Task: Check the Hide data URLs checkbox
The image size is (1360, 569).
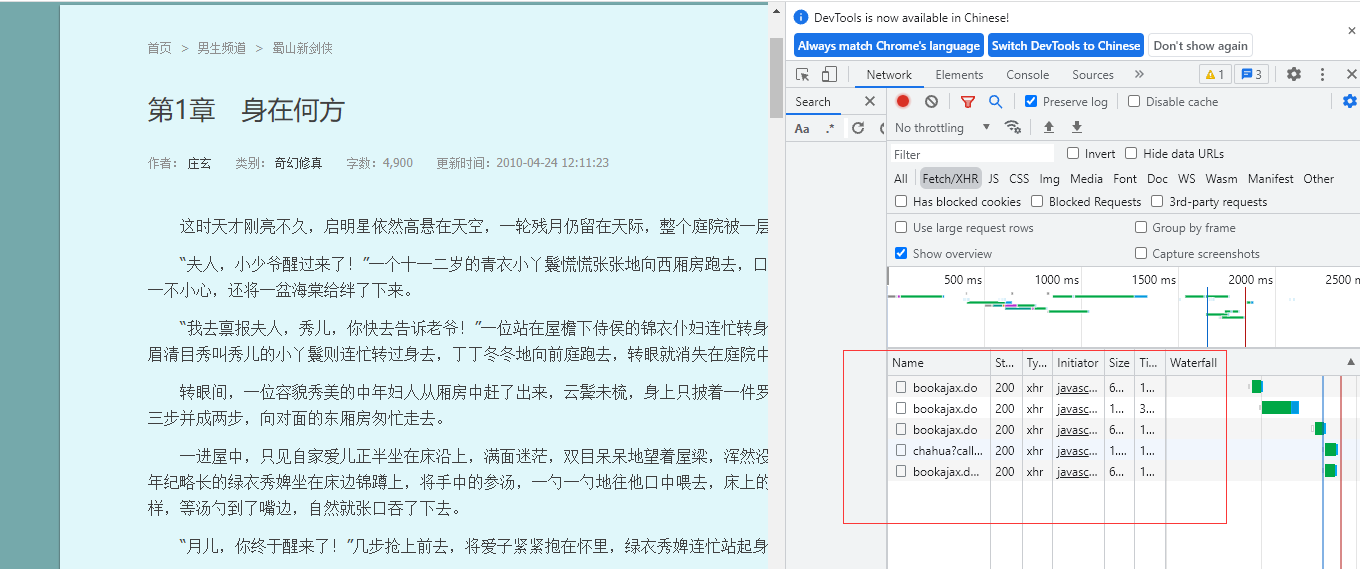Action: (1131, 153)
